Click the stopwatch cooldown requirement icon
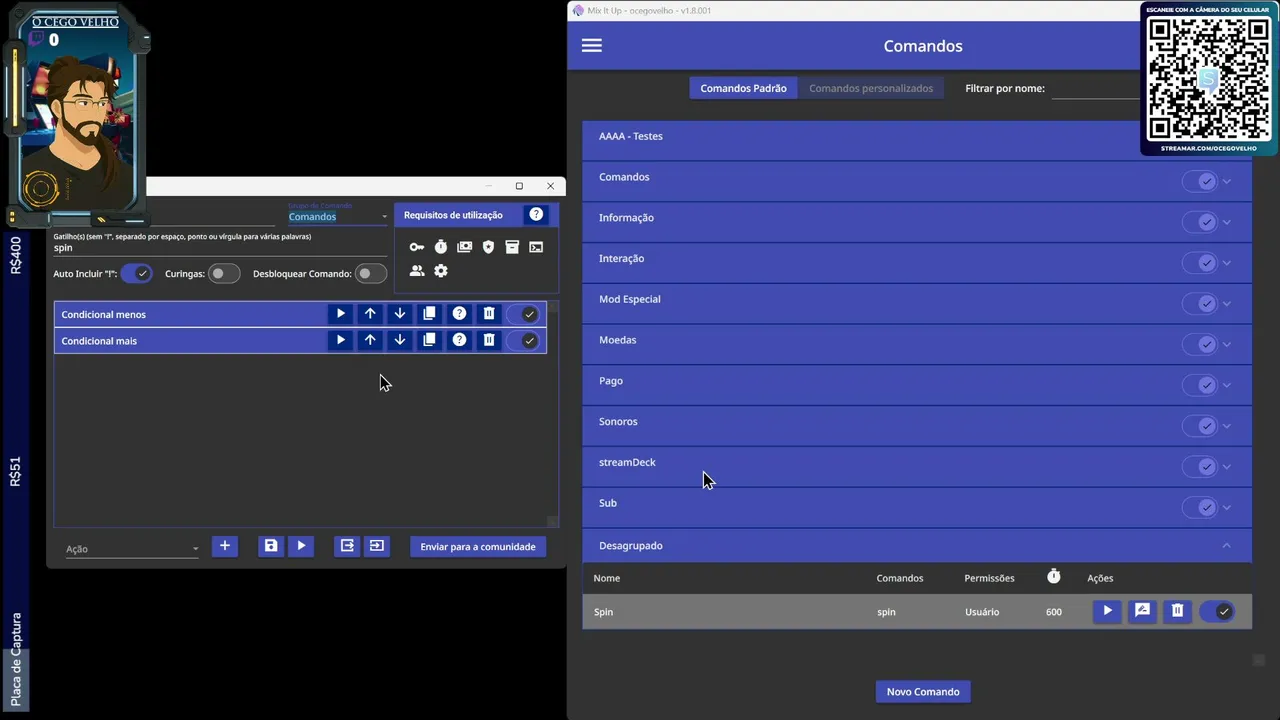Viewport: 1280px width, 720px height. [441, 247]
